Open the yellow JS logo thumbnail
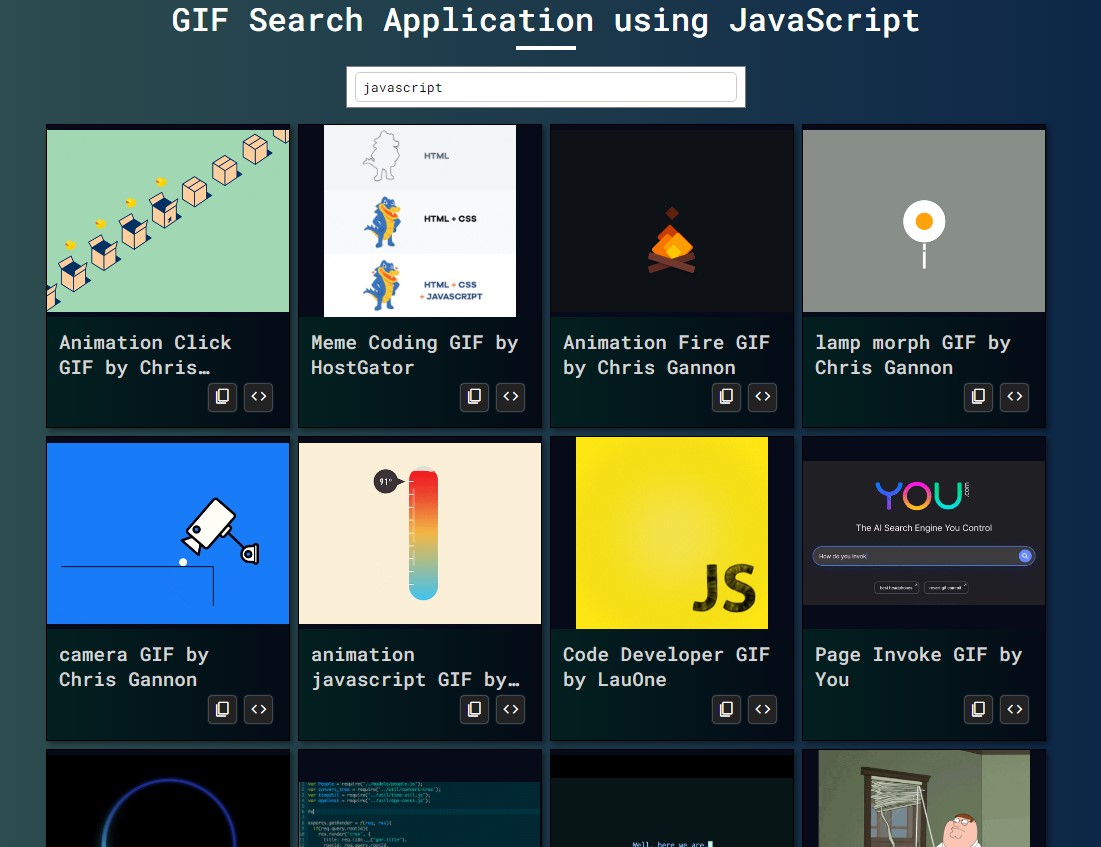 [x=672, y=533]
